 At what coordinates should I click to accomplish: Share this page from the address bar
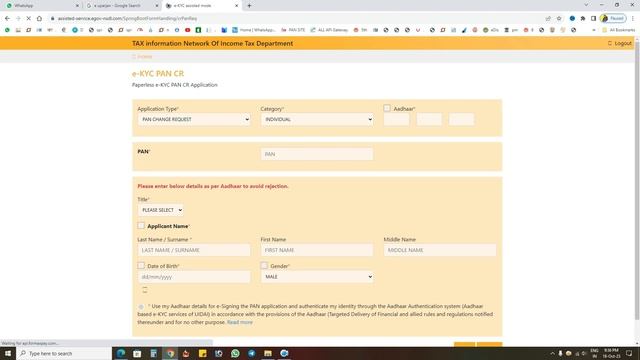click(x=548, y=18)
